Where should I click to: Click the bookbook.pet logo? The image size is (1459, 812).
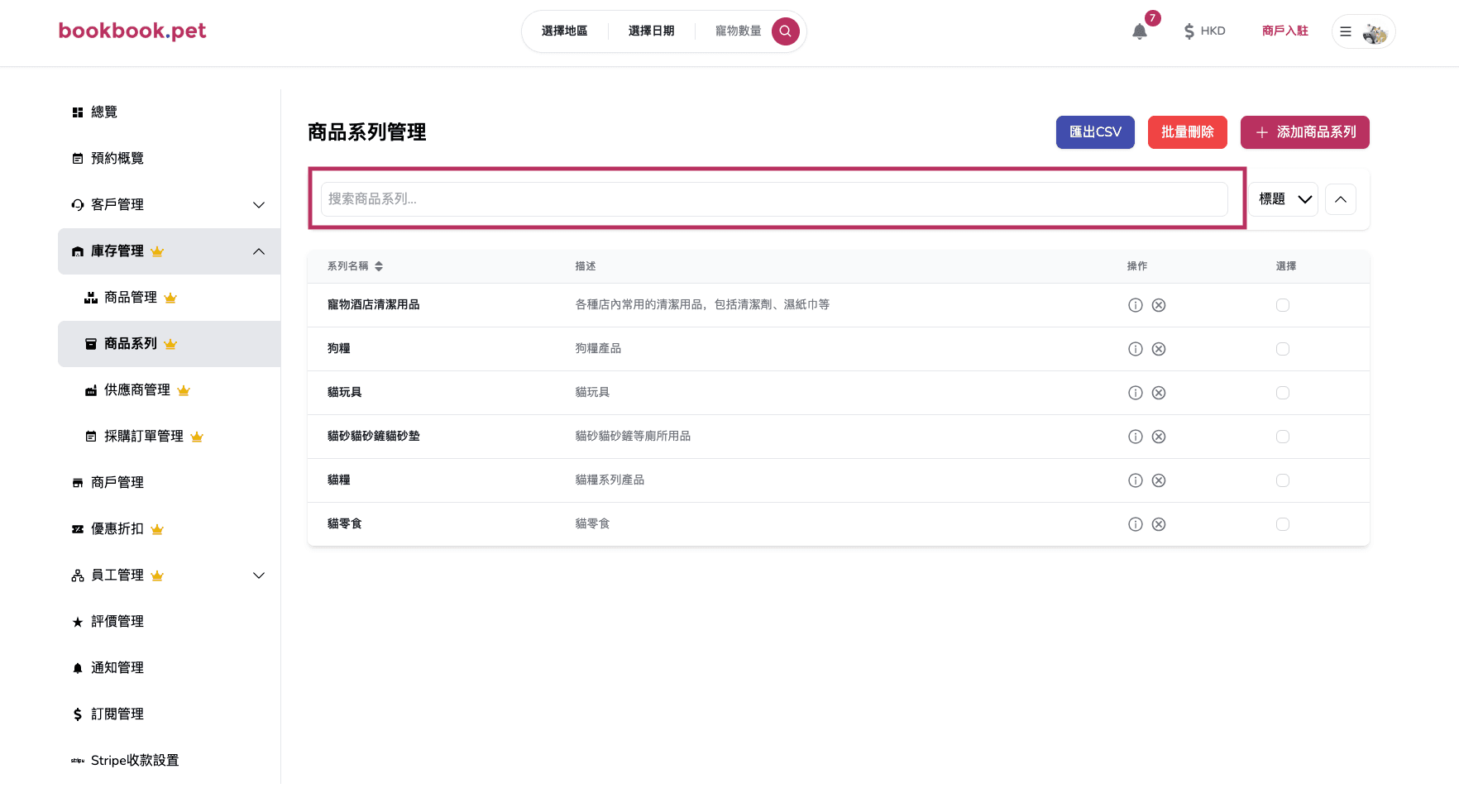132,31
